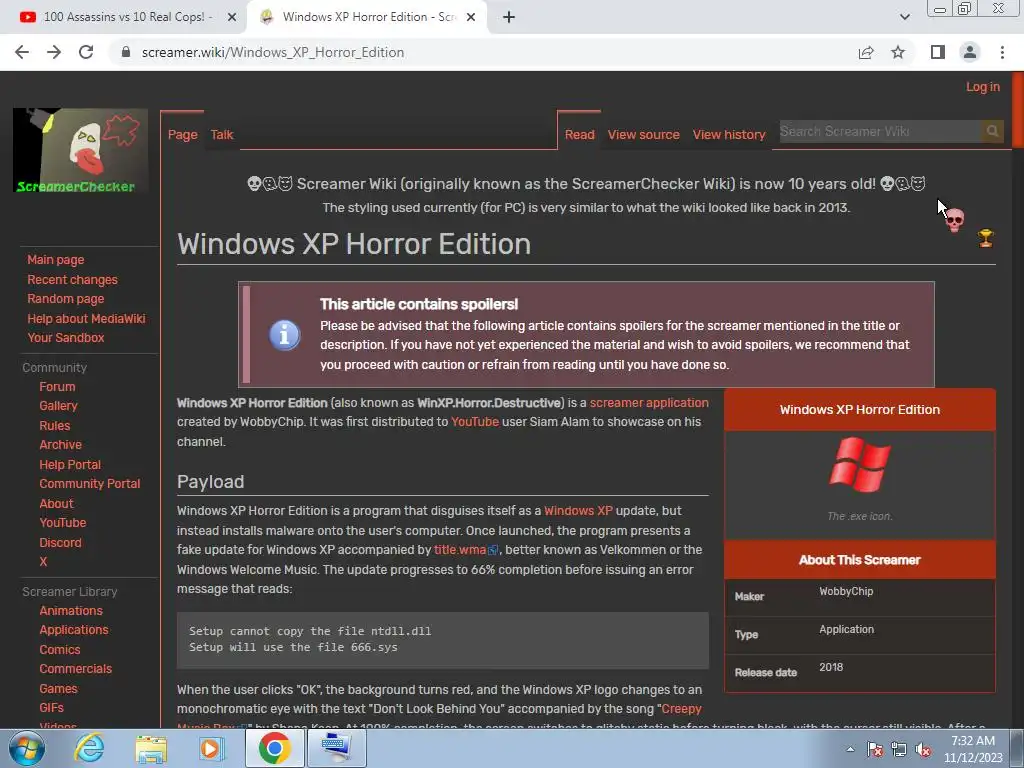The image size is (1024, 768).
Task: Open the About link
Action: [56, 504]
